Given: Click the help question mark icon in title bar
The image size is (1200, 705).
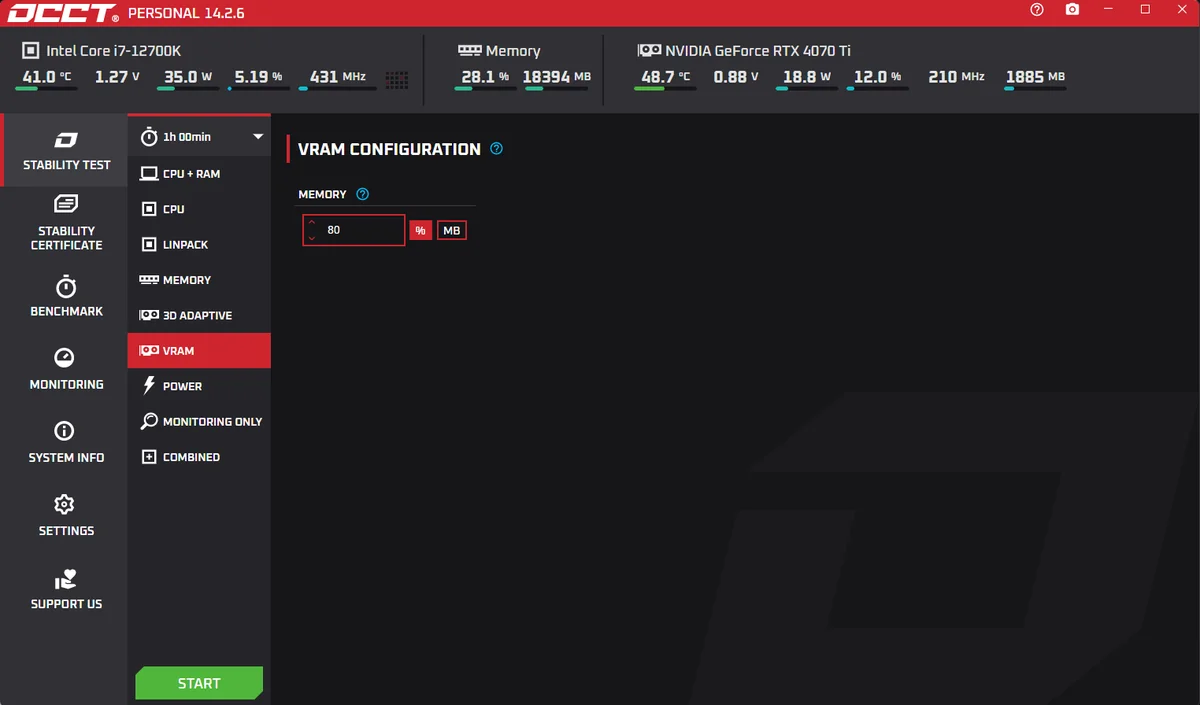Looking at the screenshot, I should [x=1037, y=10].
